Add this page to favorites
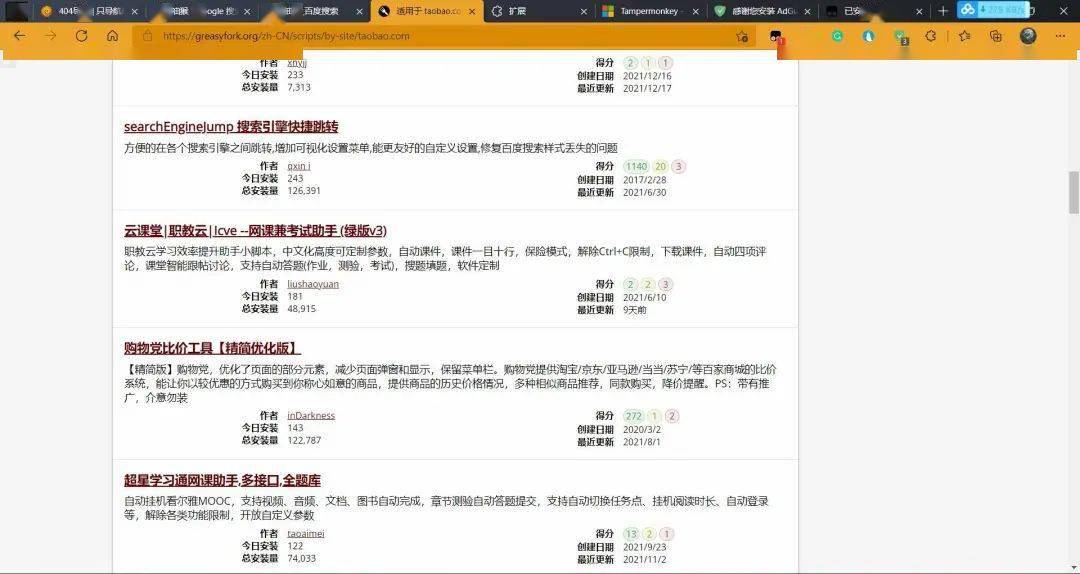Screen dimensions: 1080x574 click(742, 36)
